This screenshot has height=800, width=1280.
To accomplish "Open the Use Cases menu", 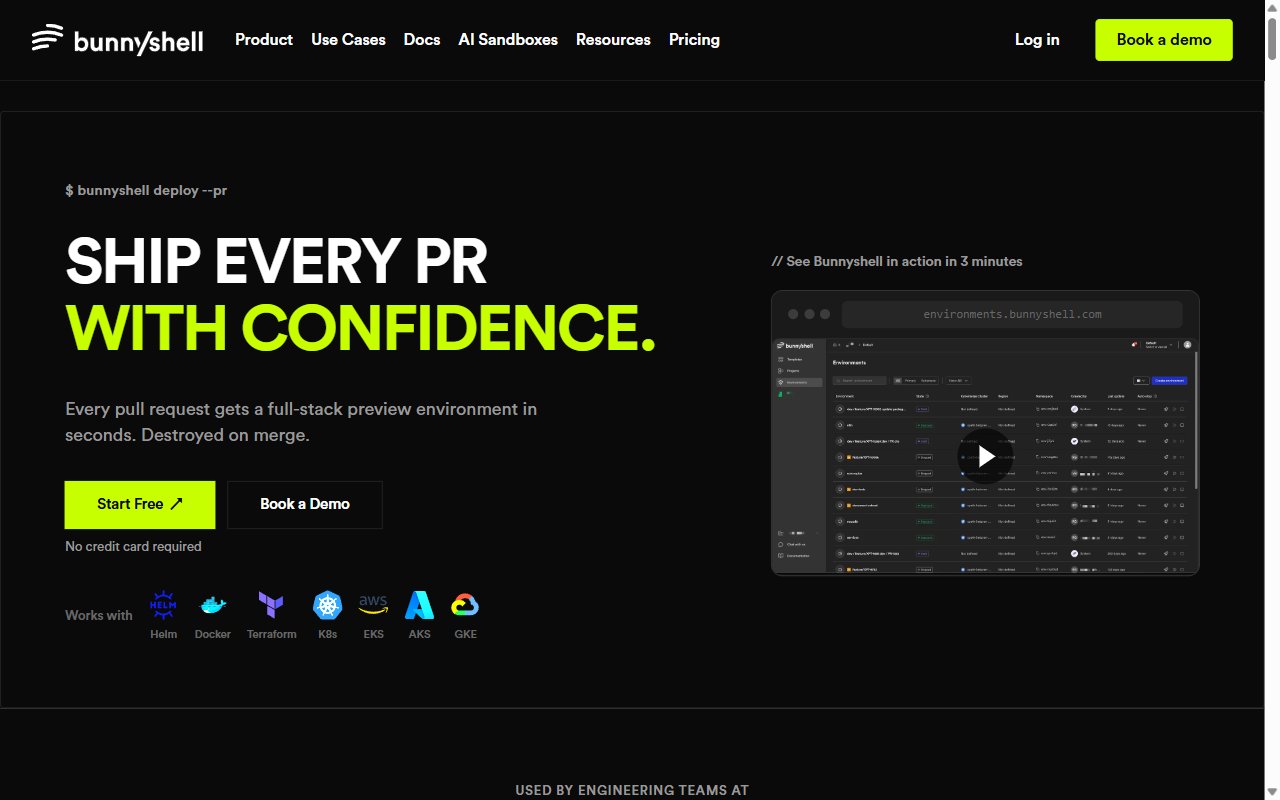I will tap(348, 40).
